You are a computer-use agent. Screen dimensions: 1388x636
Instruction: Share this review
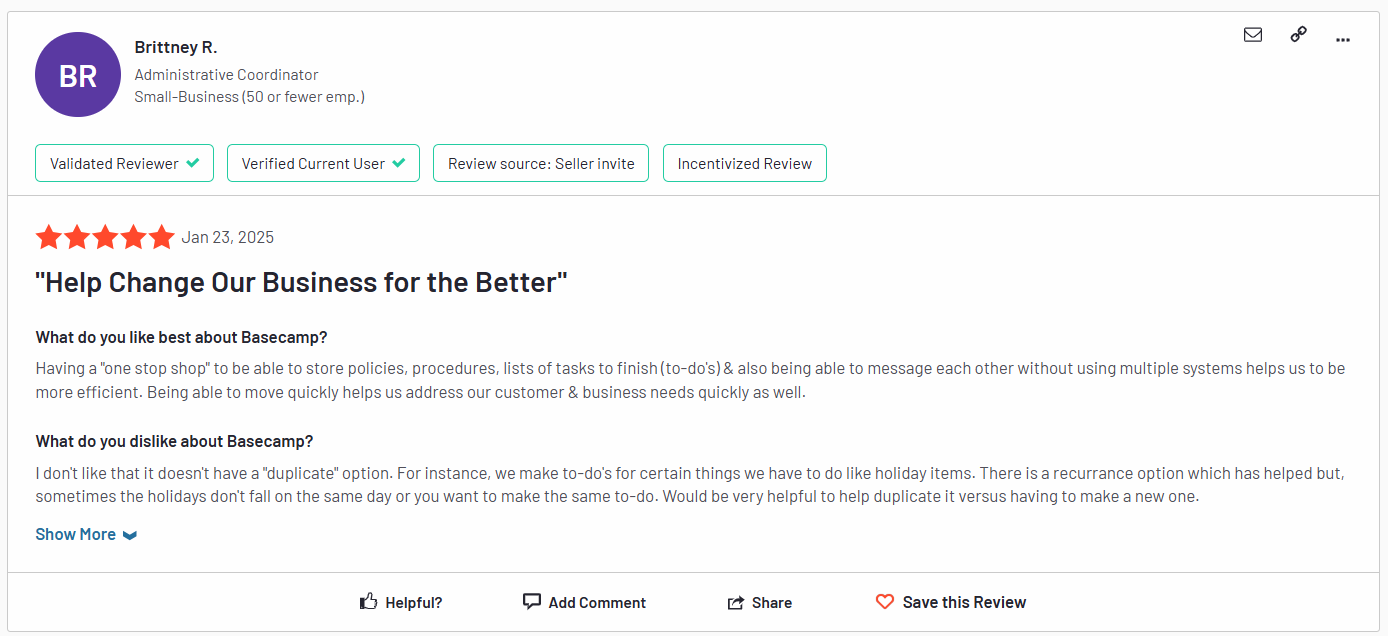click(x=760, y=602)
